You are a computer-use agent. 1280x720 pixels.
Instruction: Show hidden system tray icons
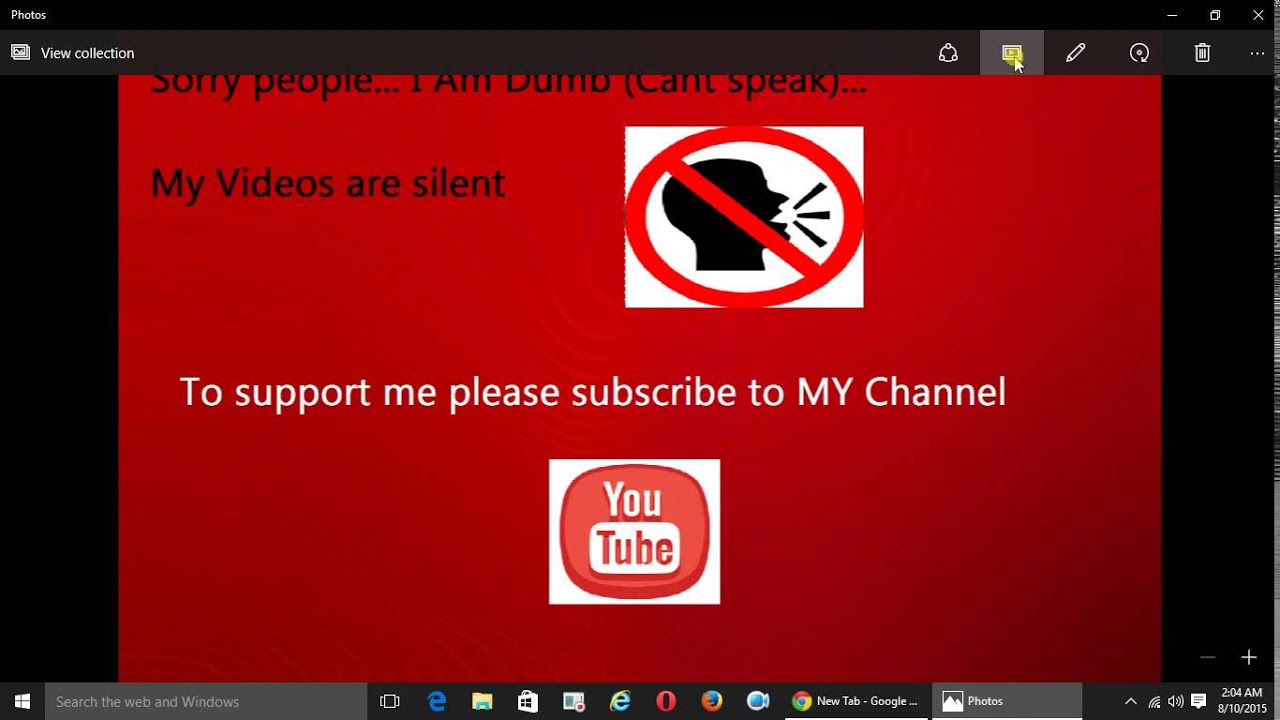[1130, 701]
